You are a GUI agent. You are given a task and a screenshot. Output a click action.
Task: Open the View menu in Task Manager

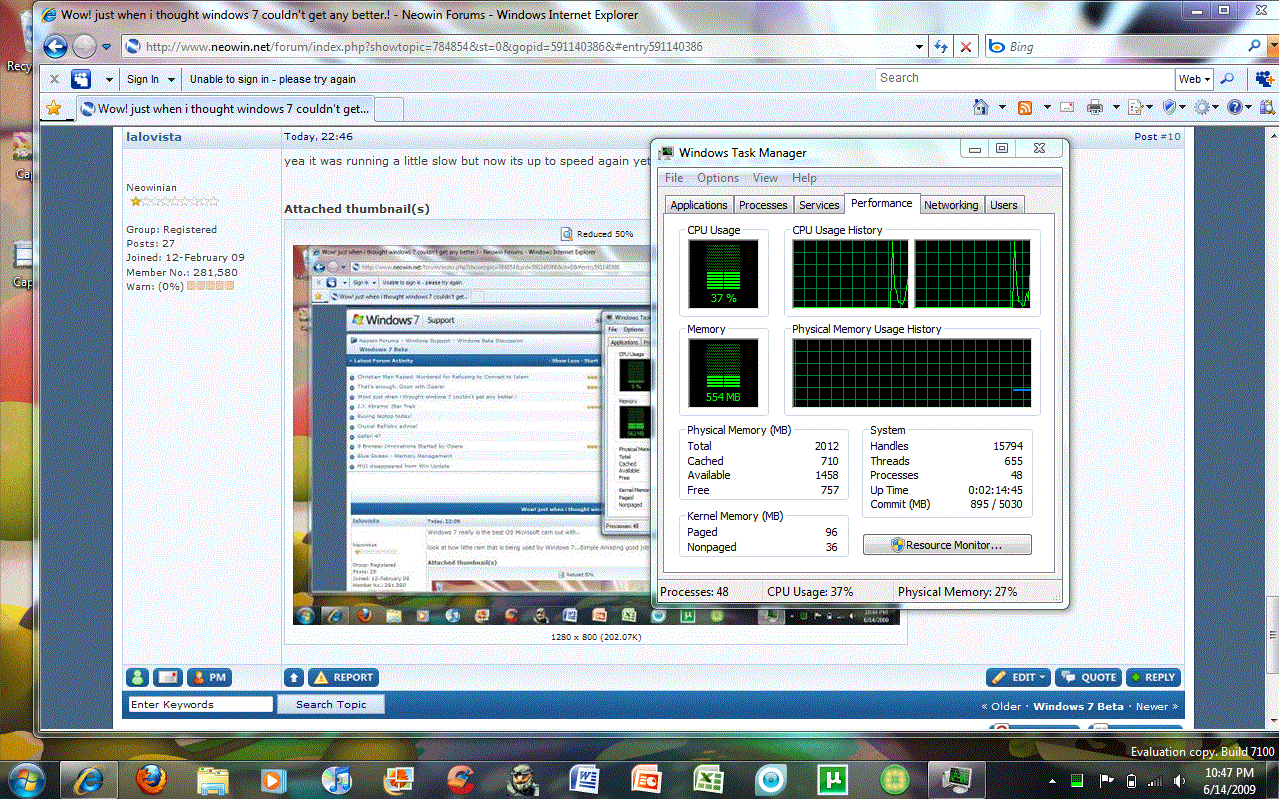coord(765,178)
